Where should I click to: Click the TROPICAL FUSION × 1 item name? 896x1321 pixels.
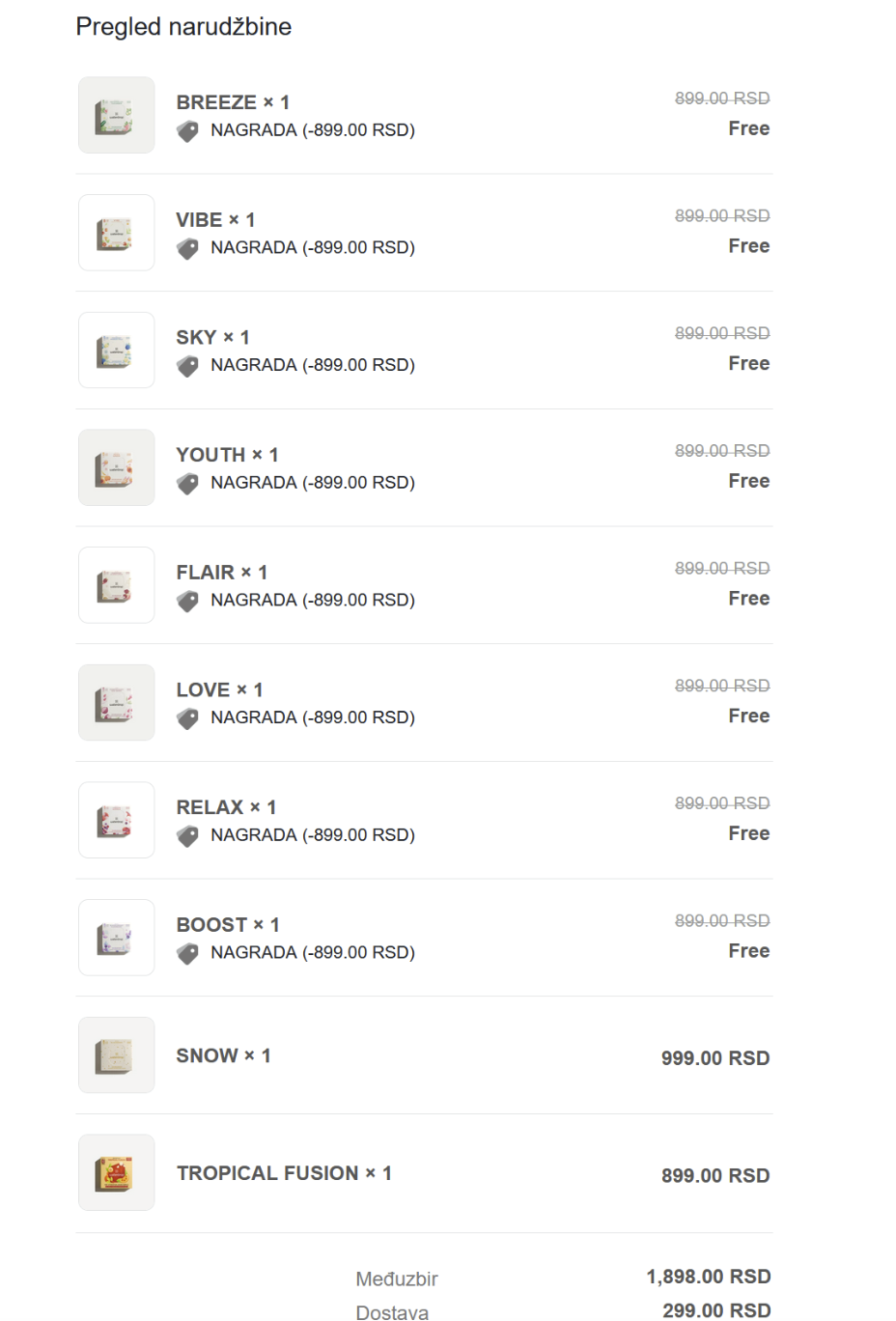[284, 1173]
